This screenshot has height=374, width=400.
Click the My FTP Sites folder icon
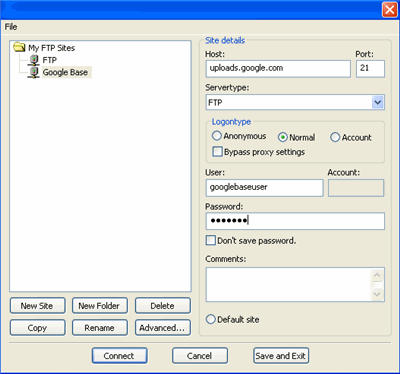(x=19, y=47)
